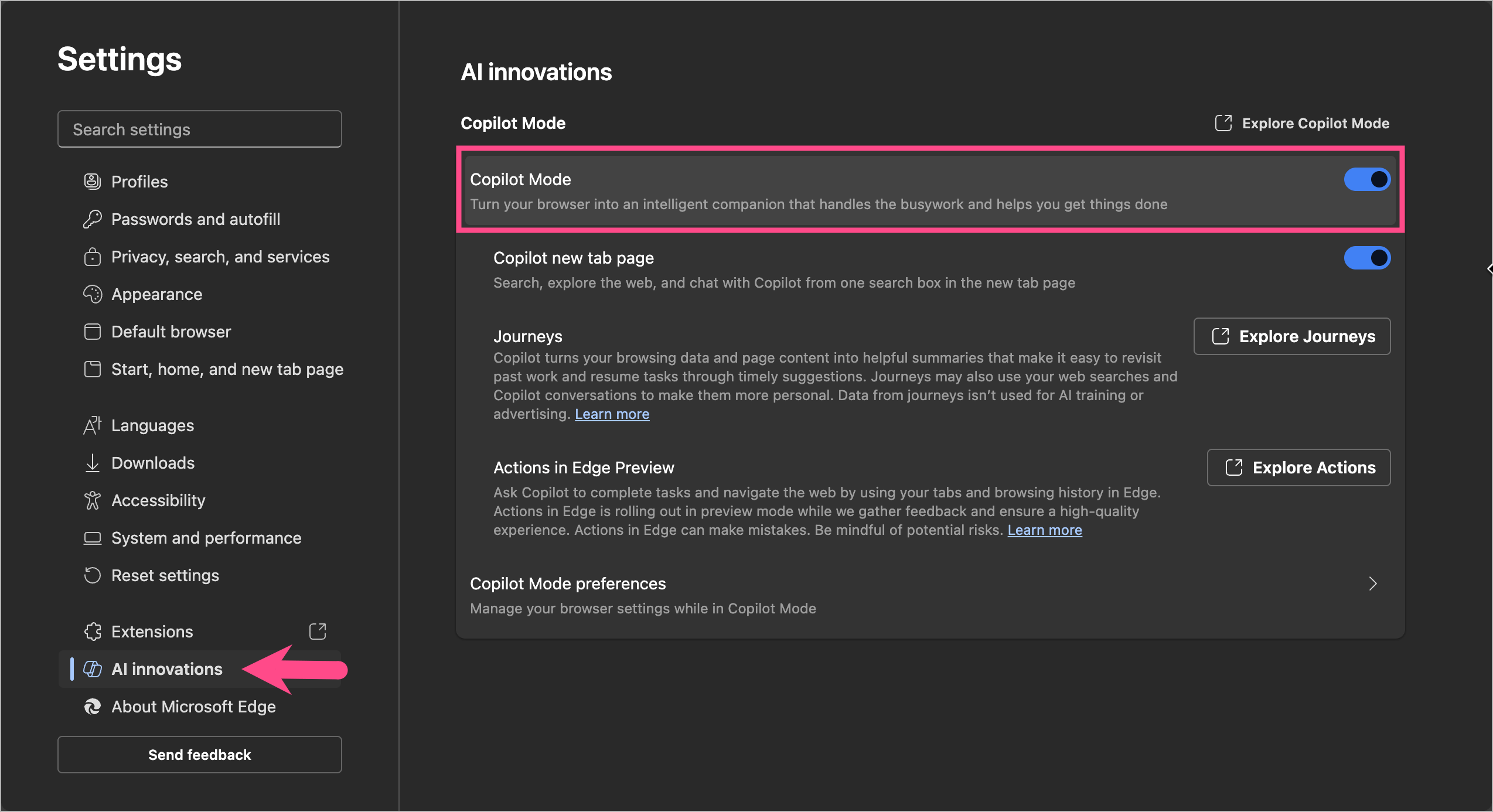Click the Privacy lock icon
Image resolution: width=1493 pixels, height=812 pixels.
tap(93, 257)
